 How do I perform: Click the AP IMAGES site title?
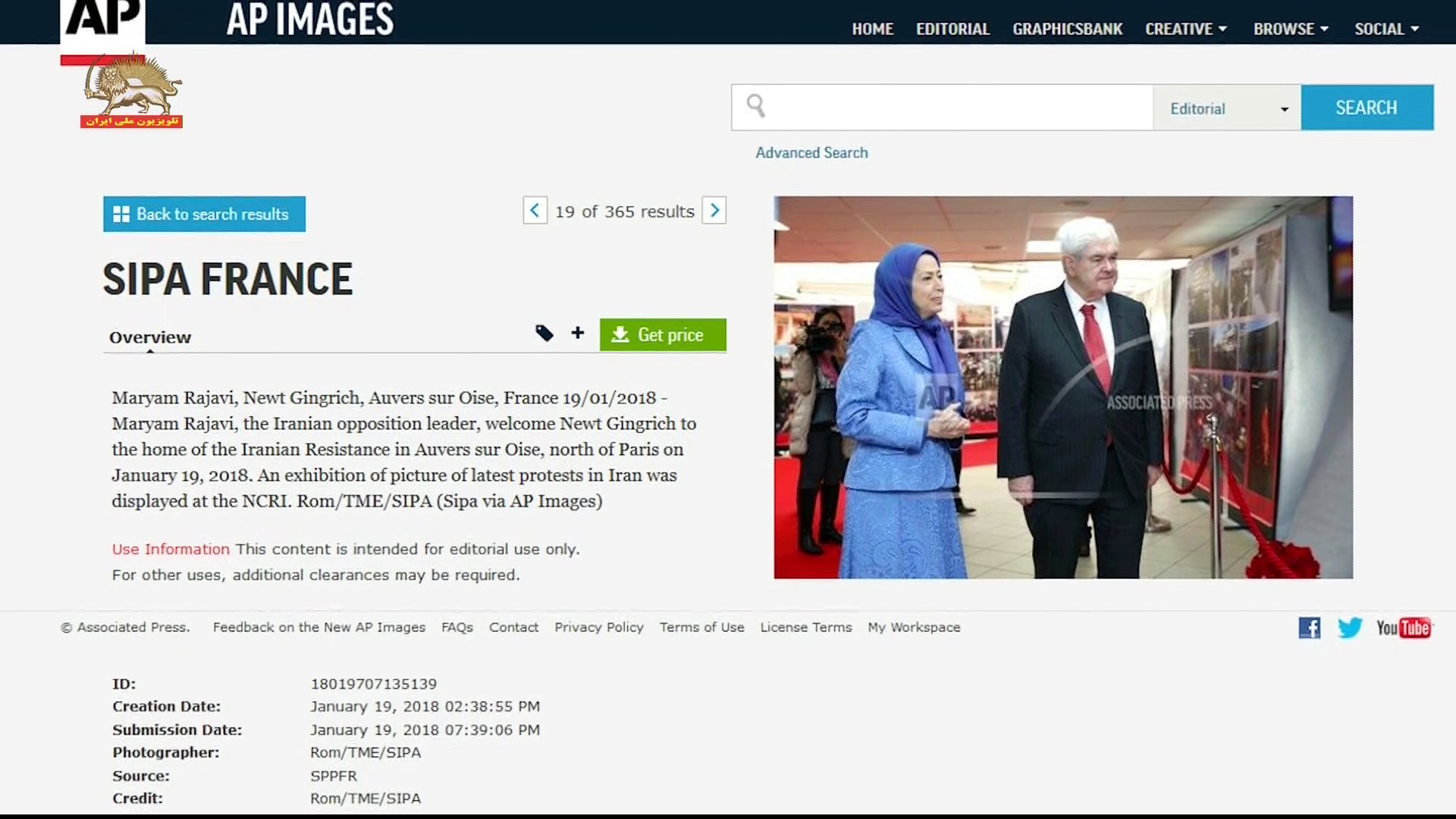pyautogui.click(x=309, y=20)
